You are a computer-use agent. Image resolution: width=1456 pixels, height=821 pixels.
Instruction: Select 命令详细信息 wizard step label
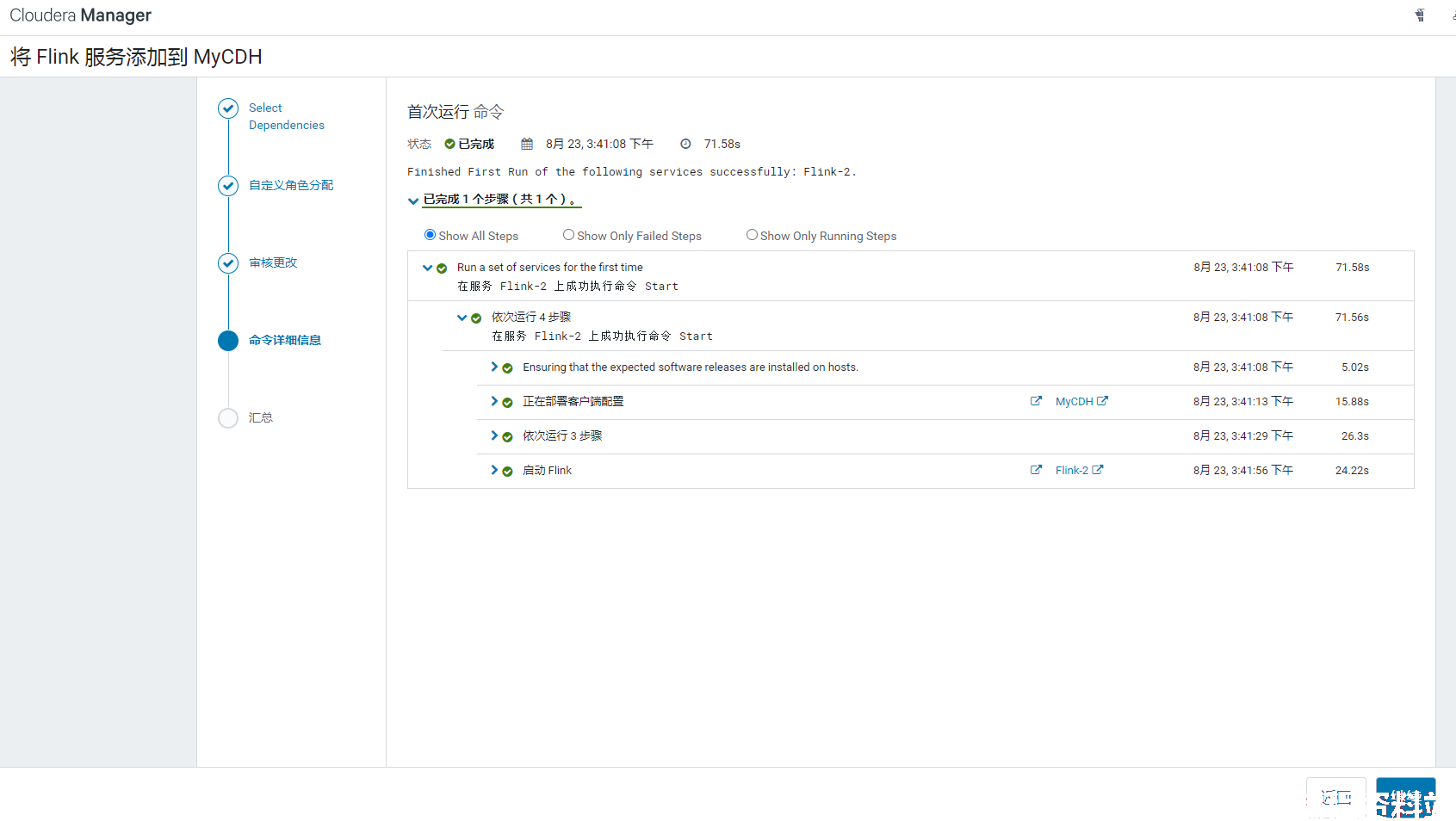coord(285,340)
